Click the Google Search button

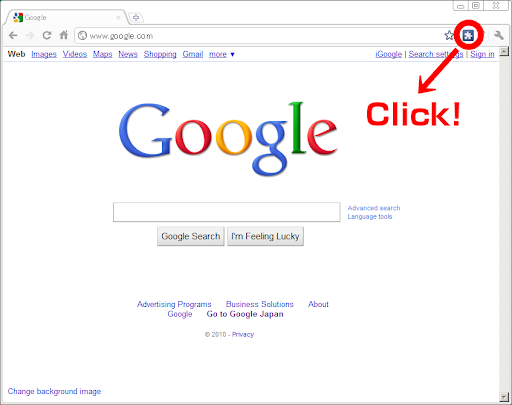click(x=191, y=236)
